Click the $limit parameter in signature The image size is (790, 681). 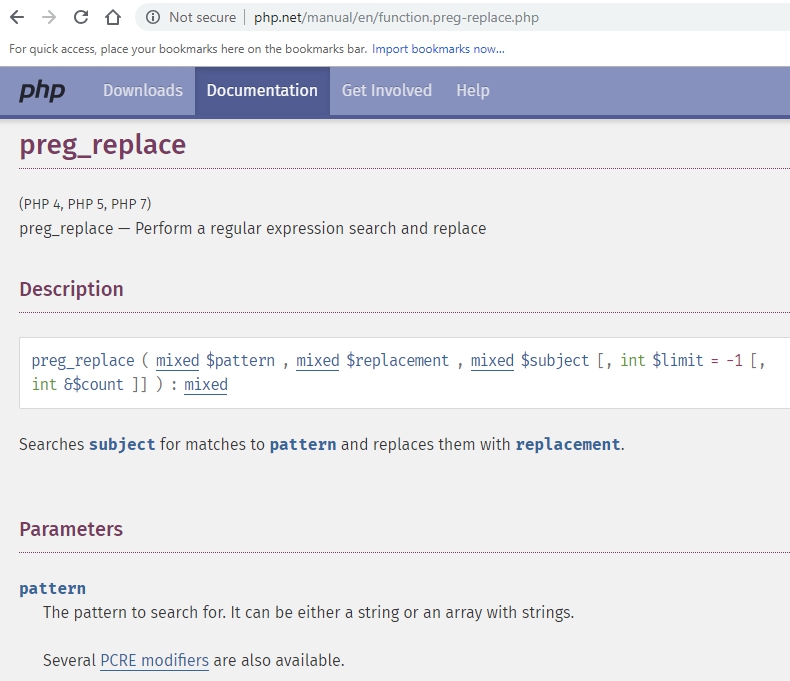678,361
